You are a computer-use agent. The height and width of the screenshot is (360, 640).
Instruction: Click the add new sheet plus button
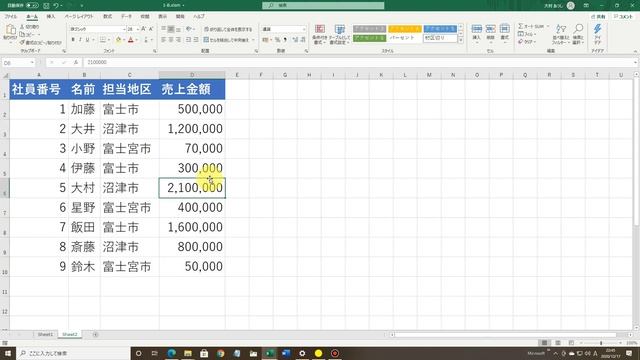click(x=95, y=334)
